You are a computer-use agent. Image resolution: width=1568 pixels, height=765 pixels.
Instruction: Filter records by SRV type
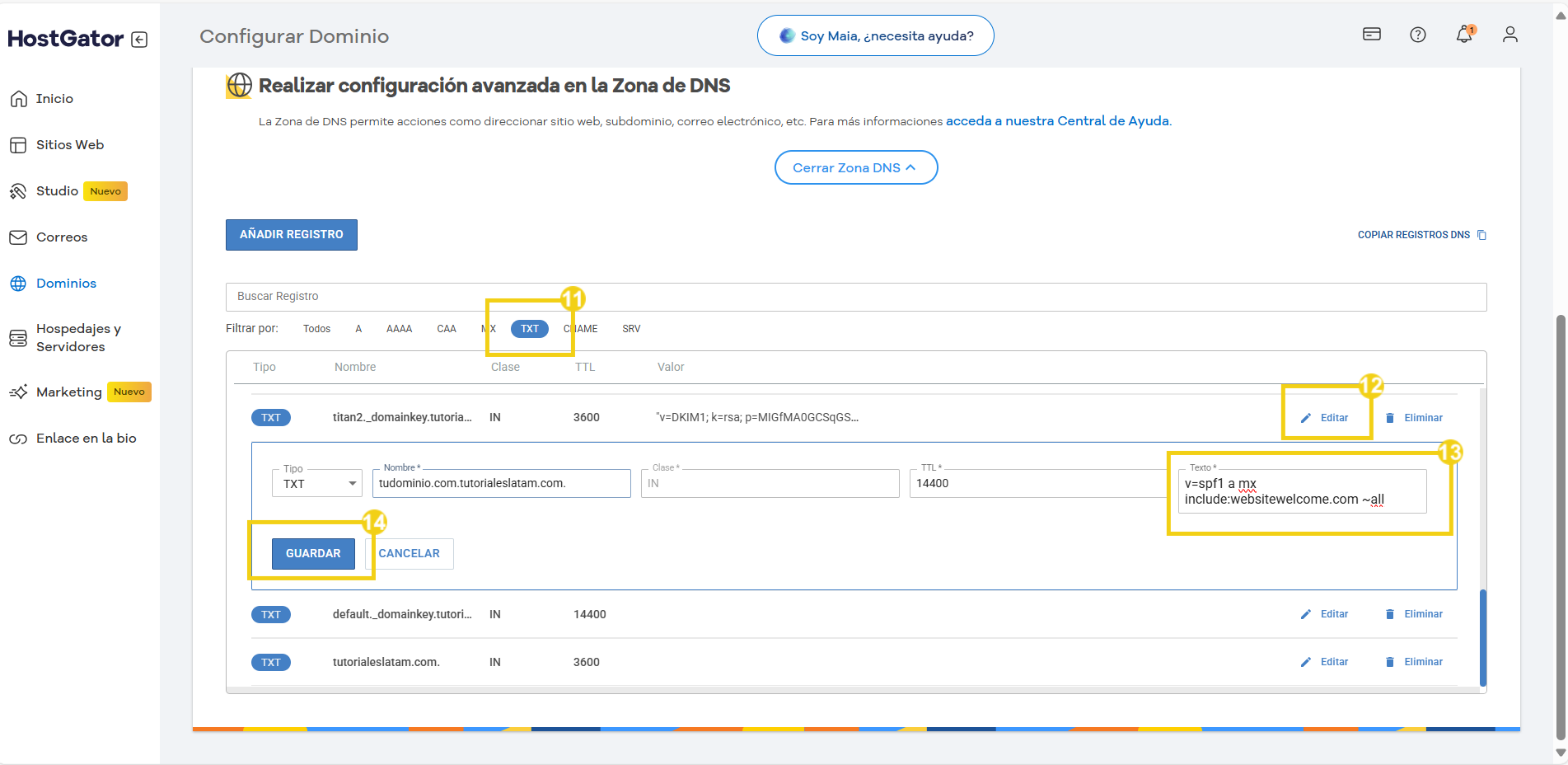click(631, 329)
